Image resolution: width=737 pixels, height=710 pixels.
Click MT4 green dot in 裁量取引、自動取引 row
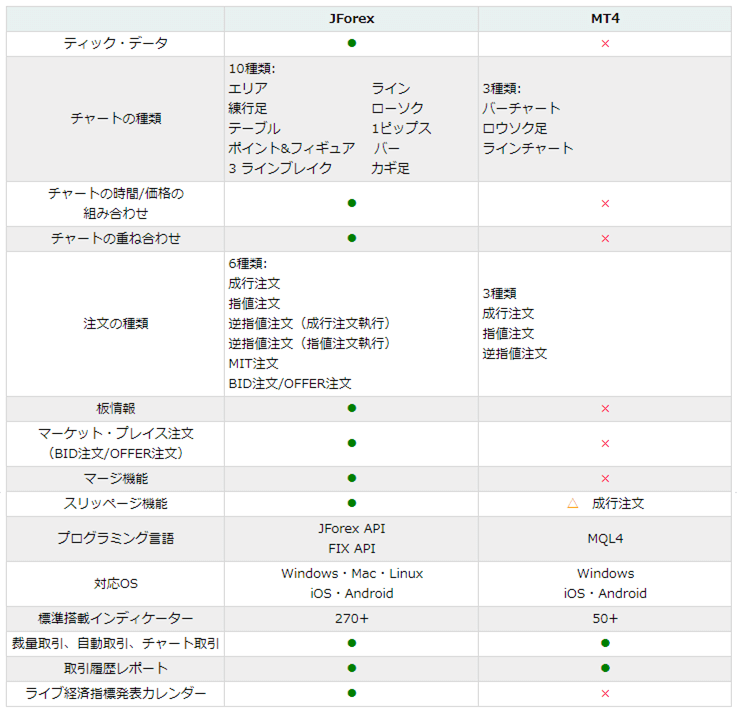[605, 643]
